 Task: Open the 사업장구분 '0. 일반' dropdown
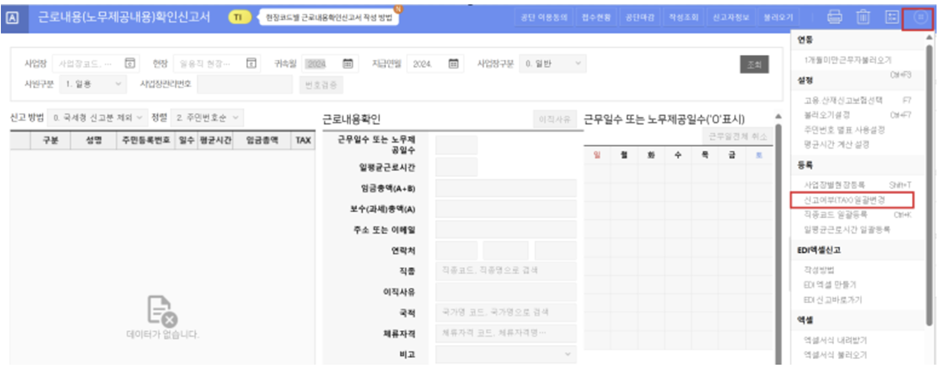click(x=553, y=63)
